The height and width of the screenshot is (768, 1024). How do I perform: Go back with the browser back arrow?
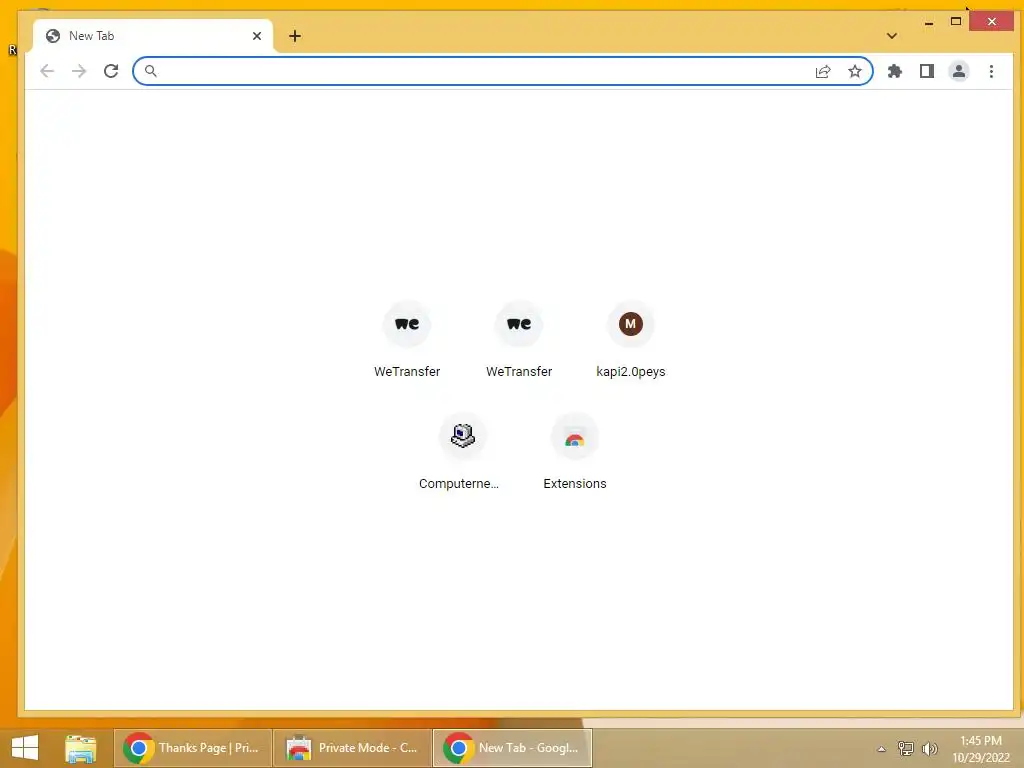[x=47, y=71]
